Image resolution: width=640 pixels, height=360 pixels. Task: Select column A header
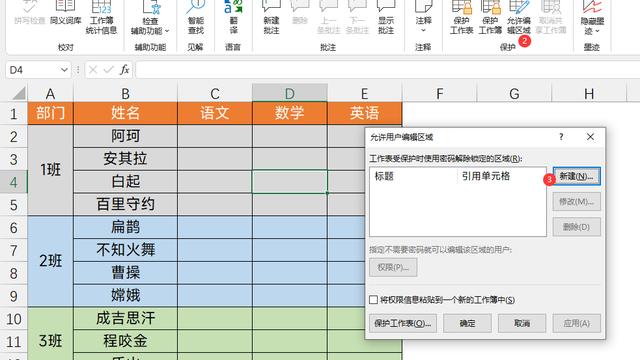pyautogui.click(x=50, y=93)
